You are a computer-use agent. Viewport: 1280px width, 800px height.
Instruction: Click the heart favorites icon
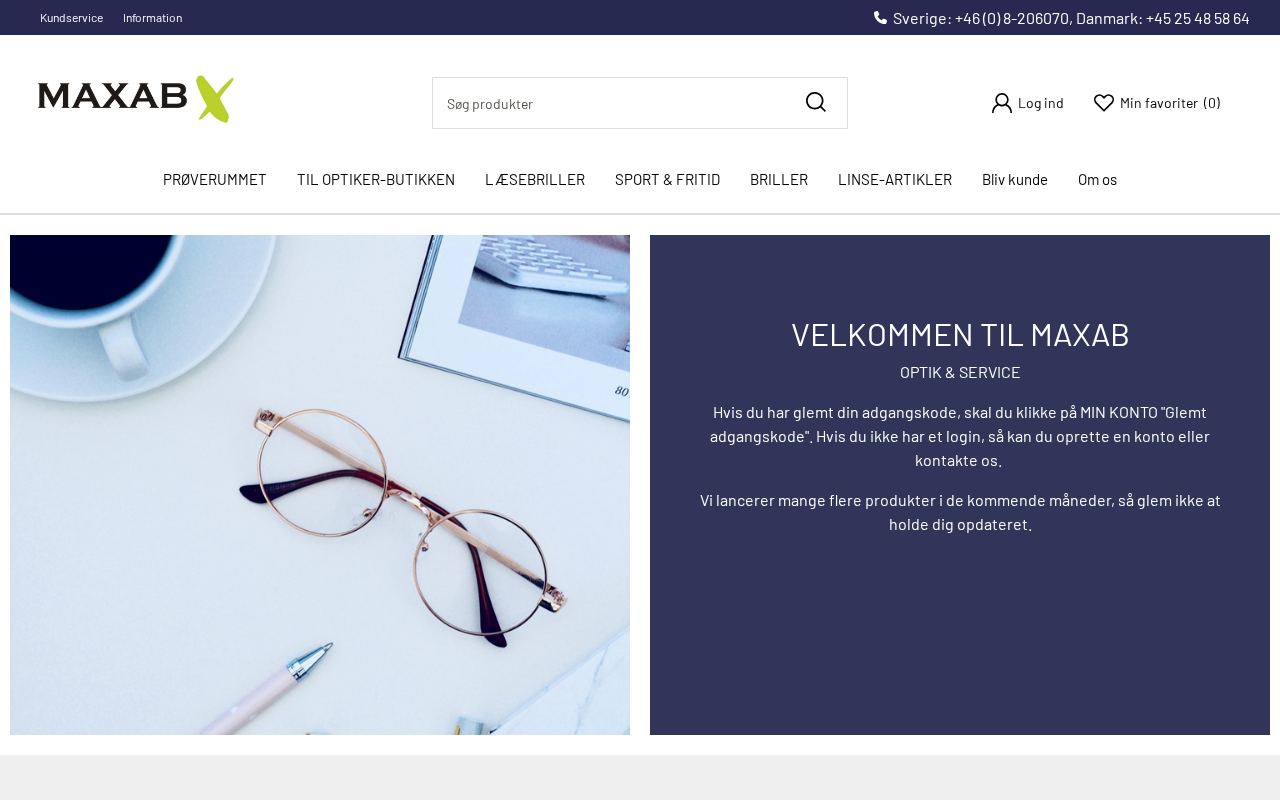[1104, 103]
